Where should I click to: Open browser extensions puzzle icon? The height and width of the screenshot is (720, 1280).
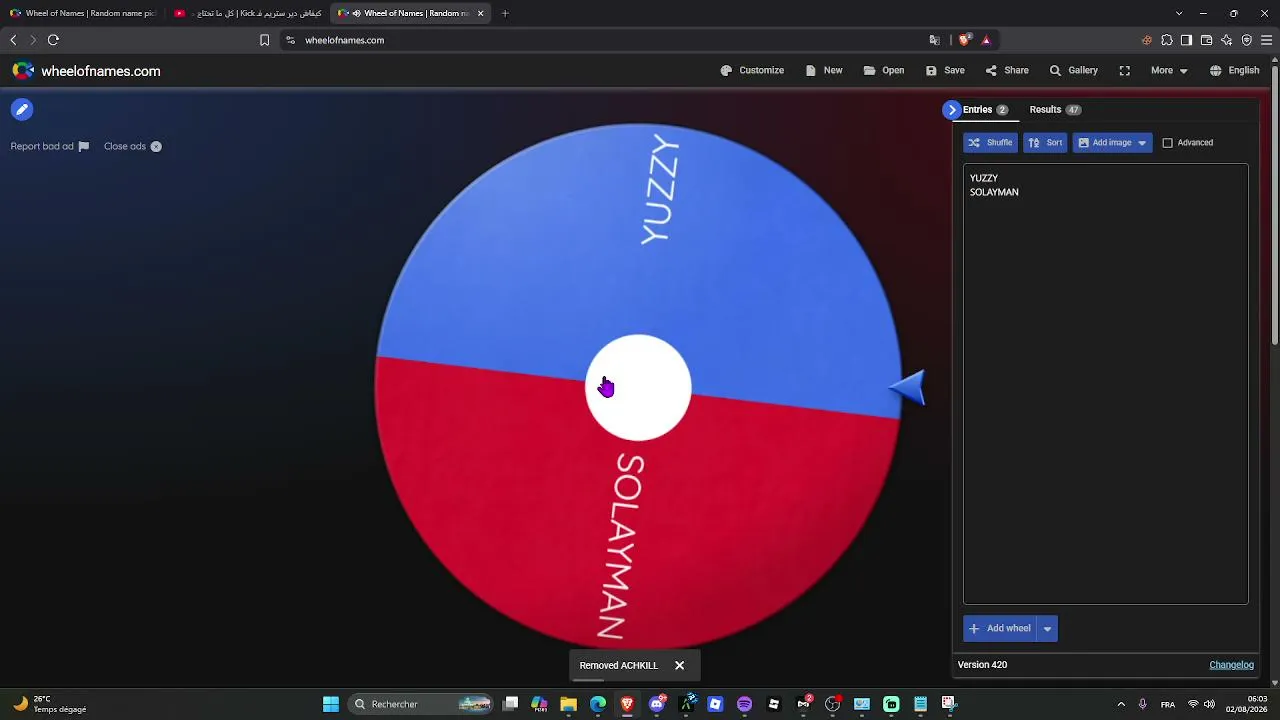tap(1166, 40)
